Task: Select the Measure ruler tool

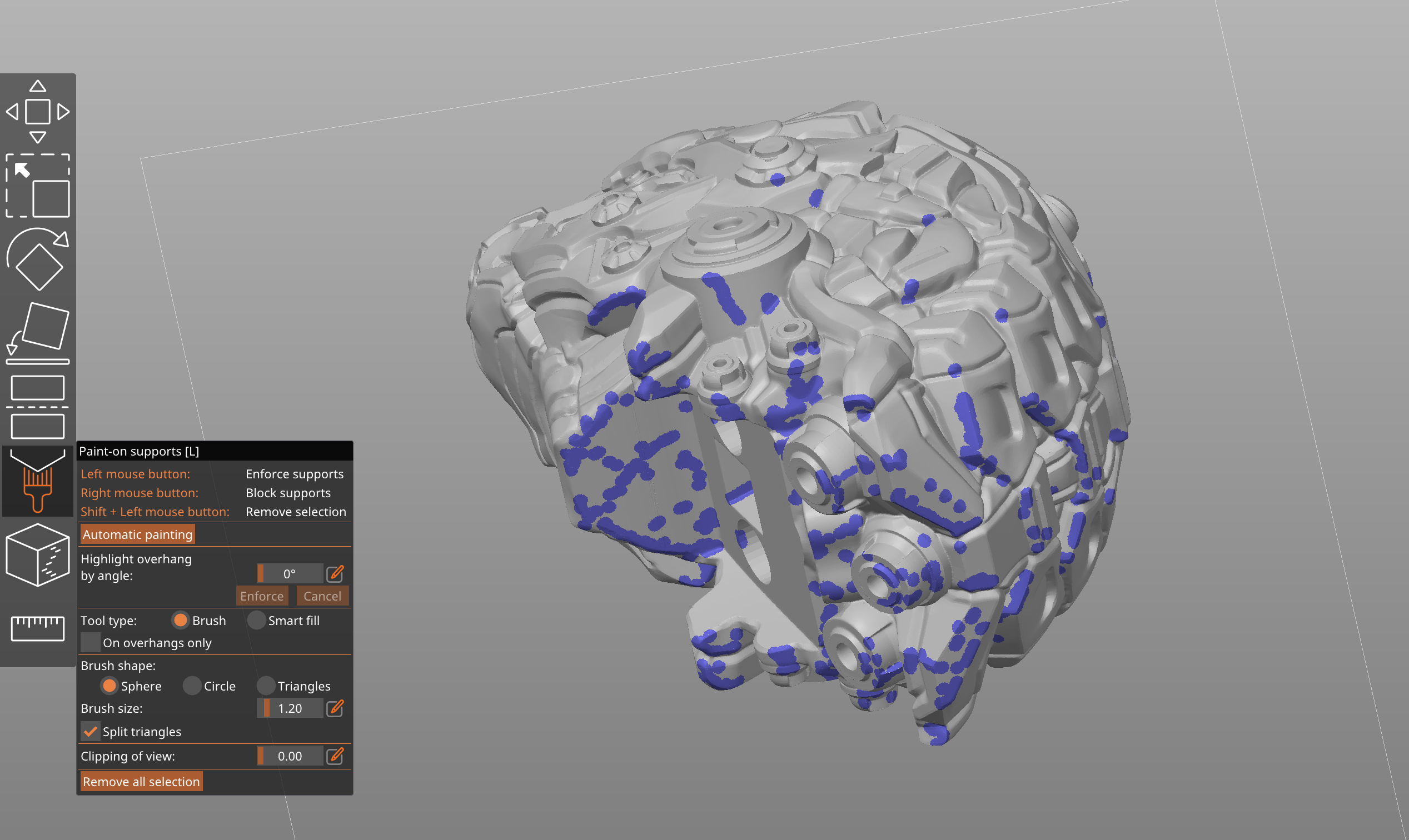Action: pyautogui.click(x=37, y=628)
